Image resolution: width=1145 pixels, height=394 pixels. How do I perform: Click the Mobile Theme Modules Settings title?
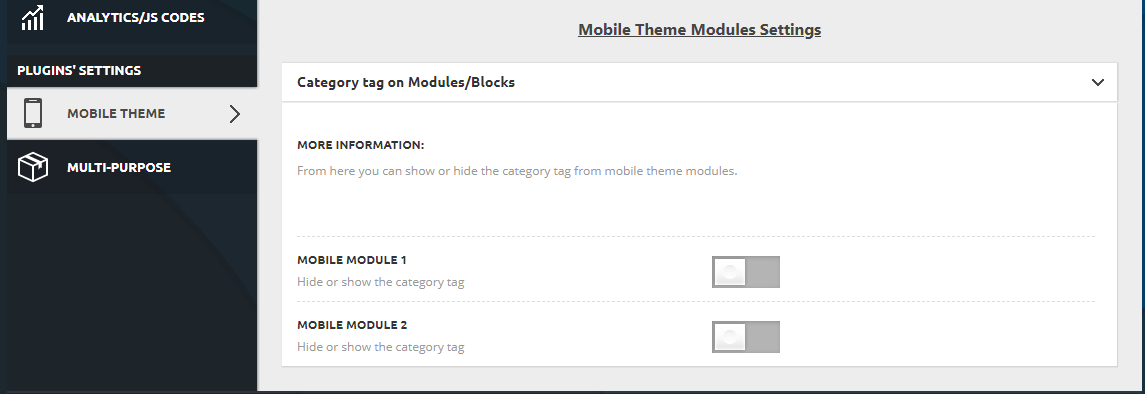pyautogui.click(x=700, y=30)
